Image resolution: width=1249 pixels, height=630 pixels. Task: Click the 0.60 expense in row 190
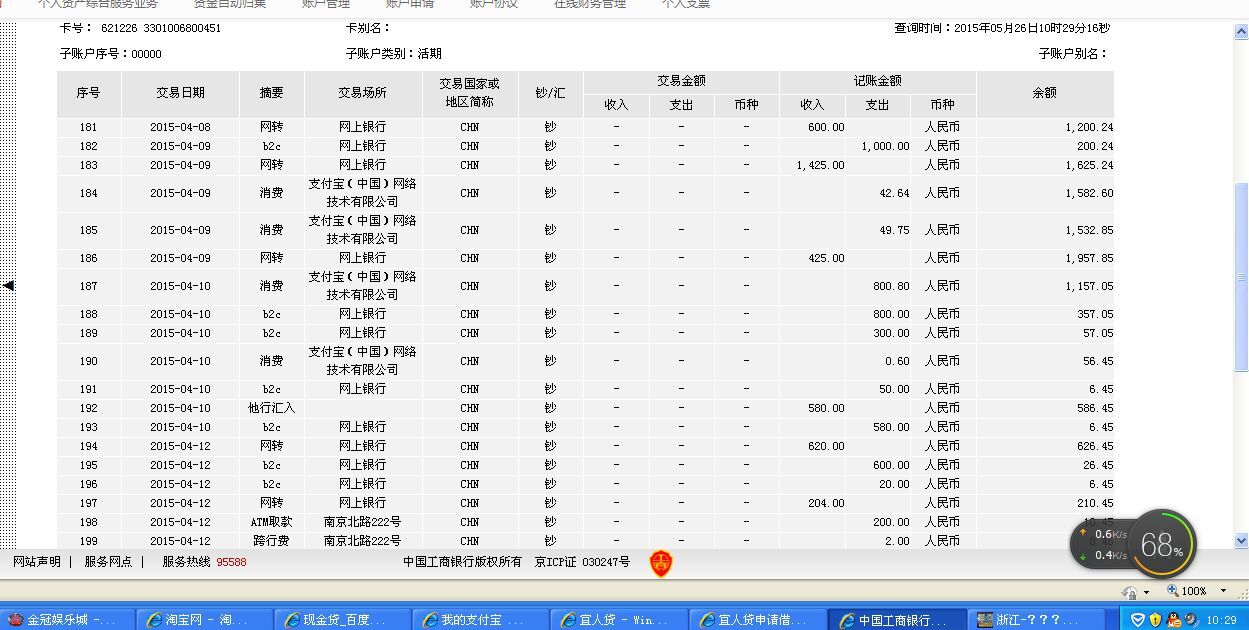click(x=897, y=361)
